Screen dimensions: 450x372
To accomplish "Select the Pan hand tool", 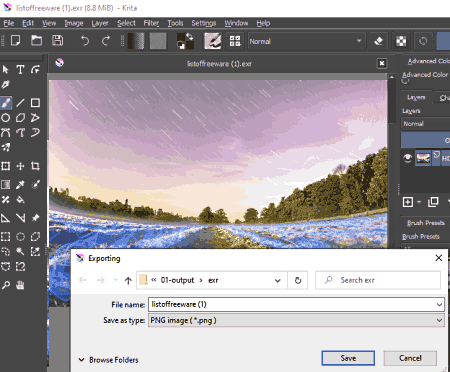I will tap(20, 285).
